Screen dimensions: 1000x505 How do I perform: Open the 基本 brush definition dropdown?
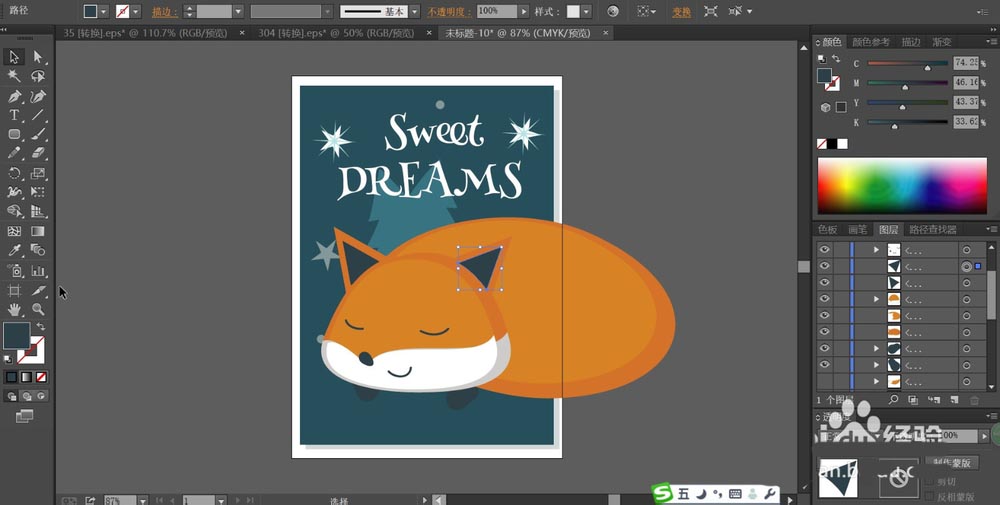415,11
